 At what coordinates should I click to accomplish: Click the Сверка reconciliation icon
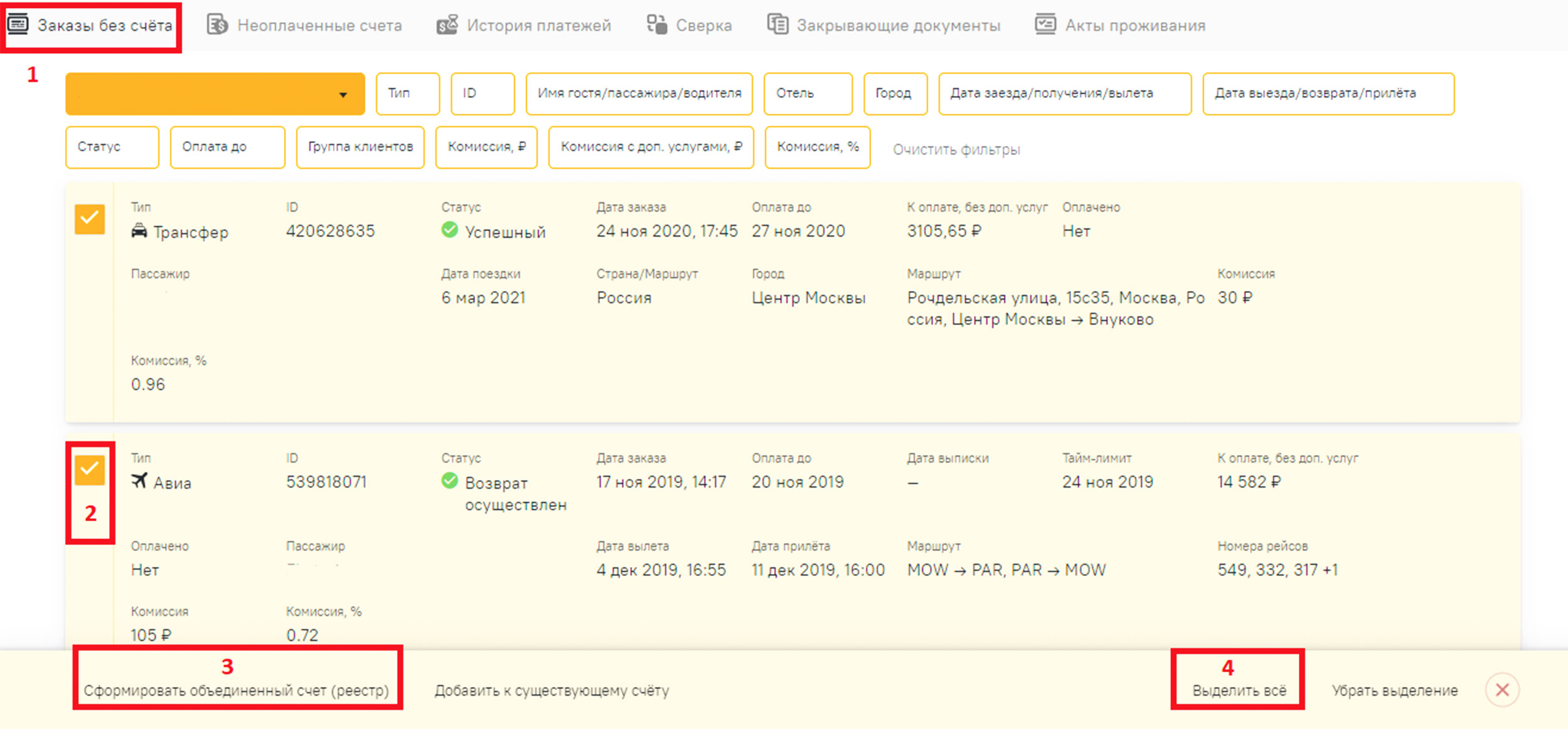coord(656,24)
